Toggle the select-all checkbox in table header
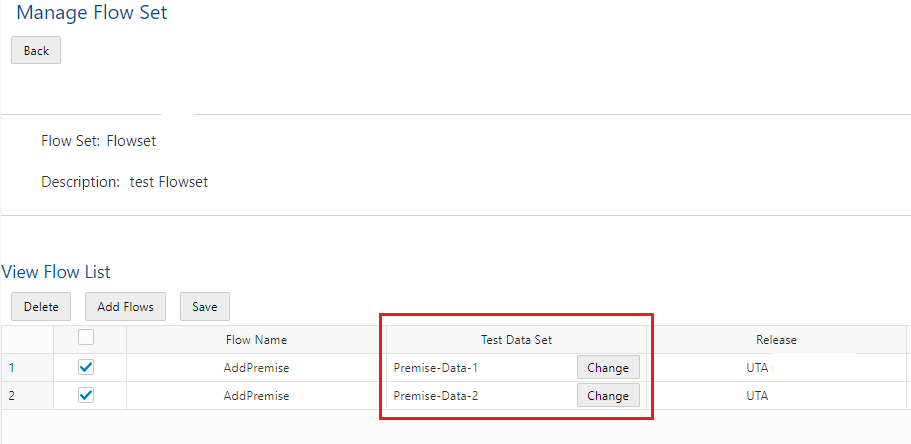Viewport: 911px width, 444px height. [86, 339]
